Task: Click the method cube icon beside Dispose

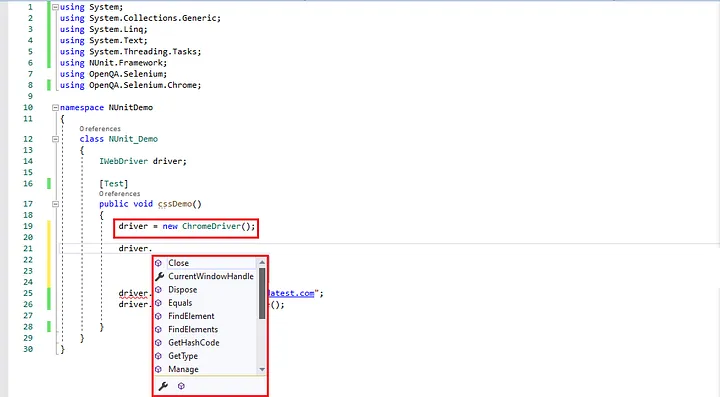Action: tap(158, 290)
